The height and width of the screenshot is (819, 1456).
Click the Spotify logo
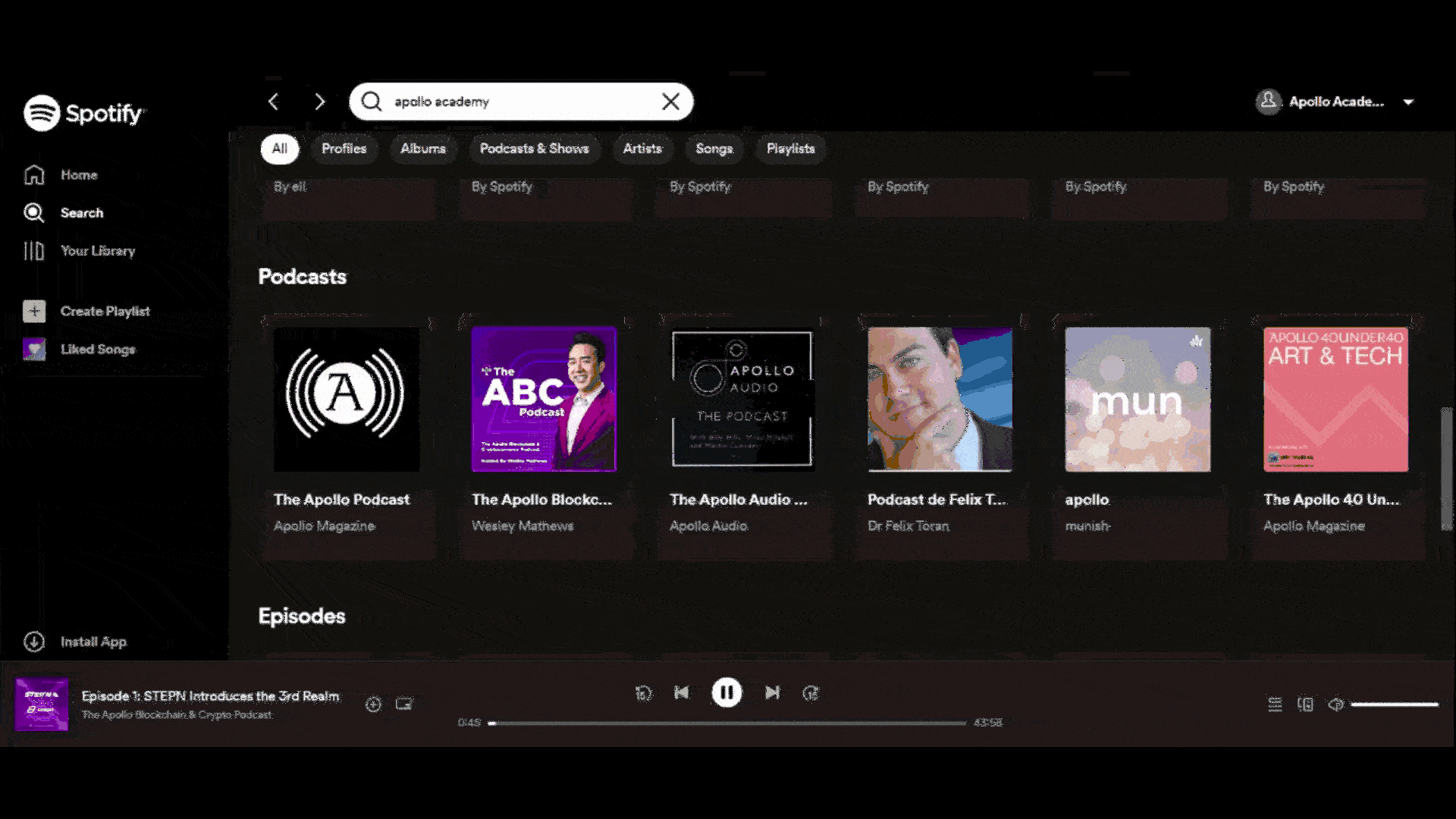click(x=83, y=113)
